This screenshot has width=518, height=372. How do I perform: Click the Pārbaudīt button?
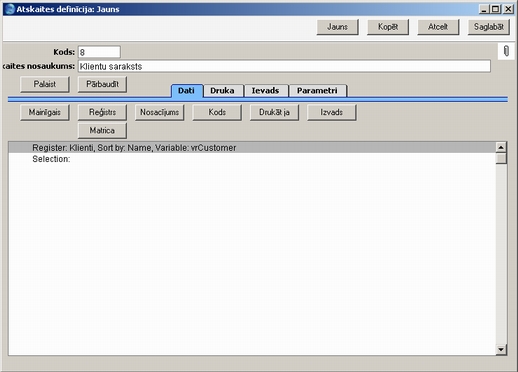click(102, 84)
